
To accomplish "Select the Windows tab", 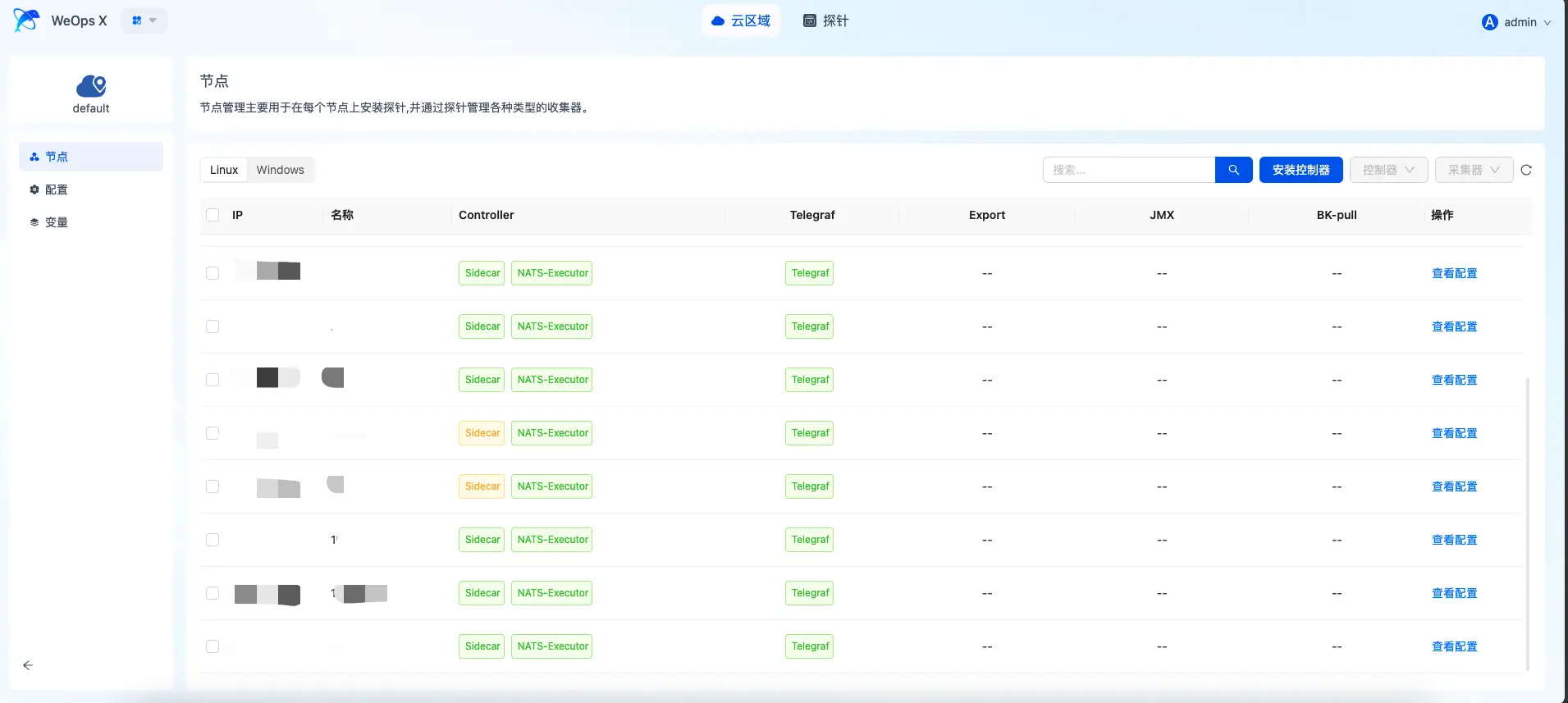I will tap(280, 170).
